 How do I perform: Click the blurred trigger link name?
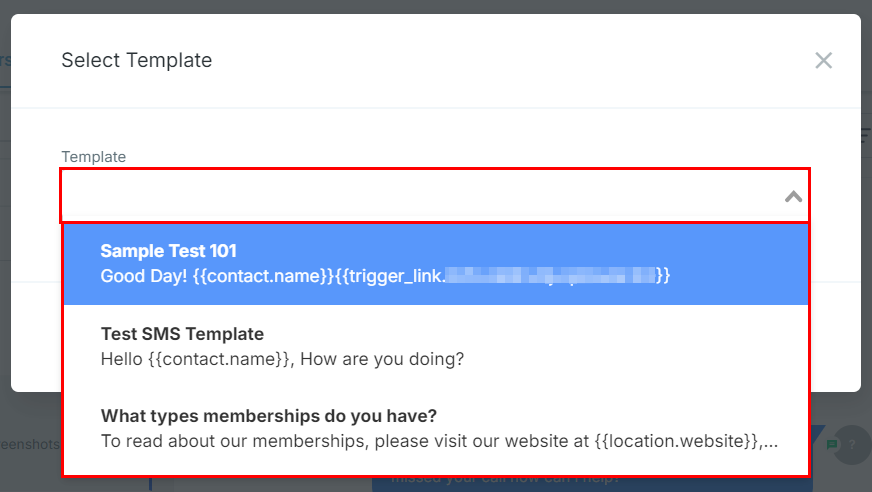pos(551,276)
